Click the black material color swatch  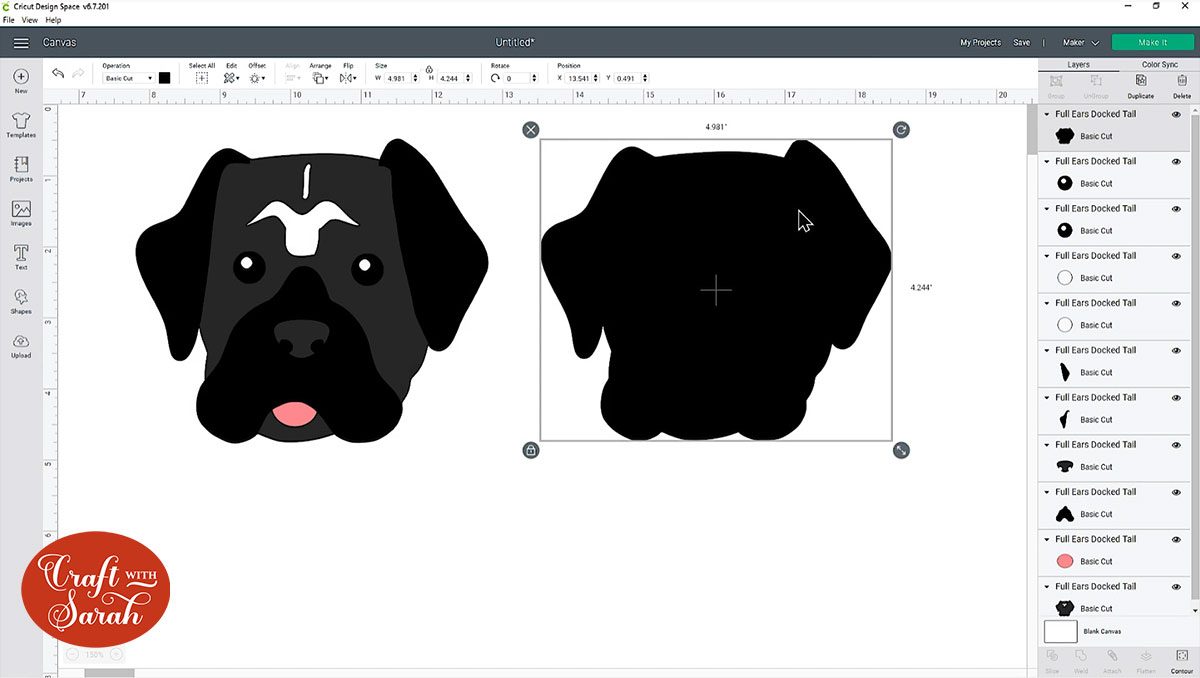point(163,76)
